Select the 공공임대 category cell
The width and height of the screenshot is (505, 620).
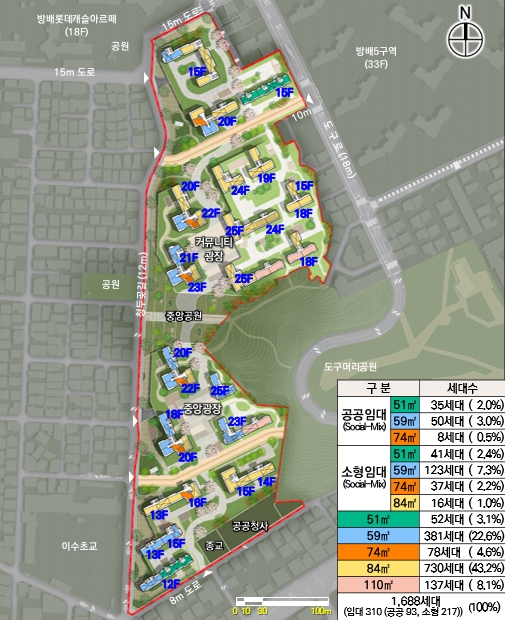pos(364,421)
